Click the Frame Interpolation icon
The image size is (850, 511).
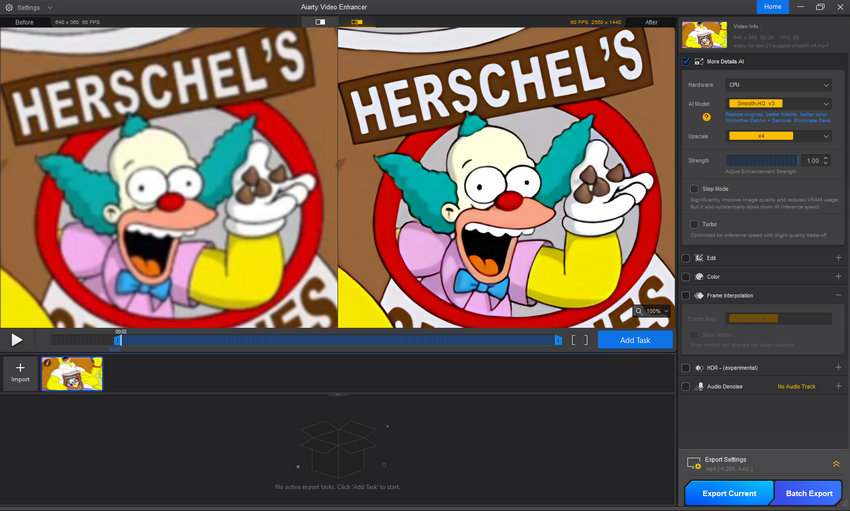tap(699, 295)
